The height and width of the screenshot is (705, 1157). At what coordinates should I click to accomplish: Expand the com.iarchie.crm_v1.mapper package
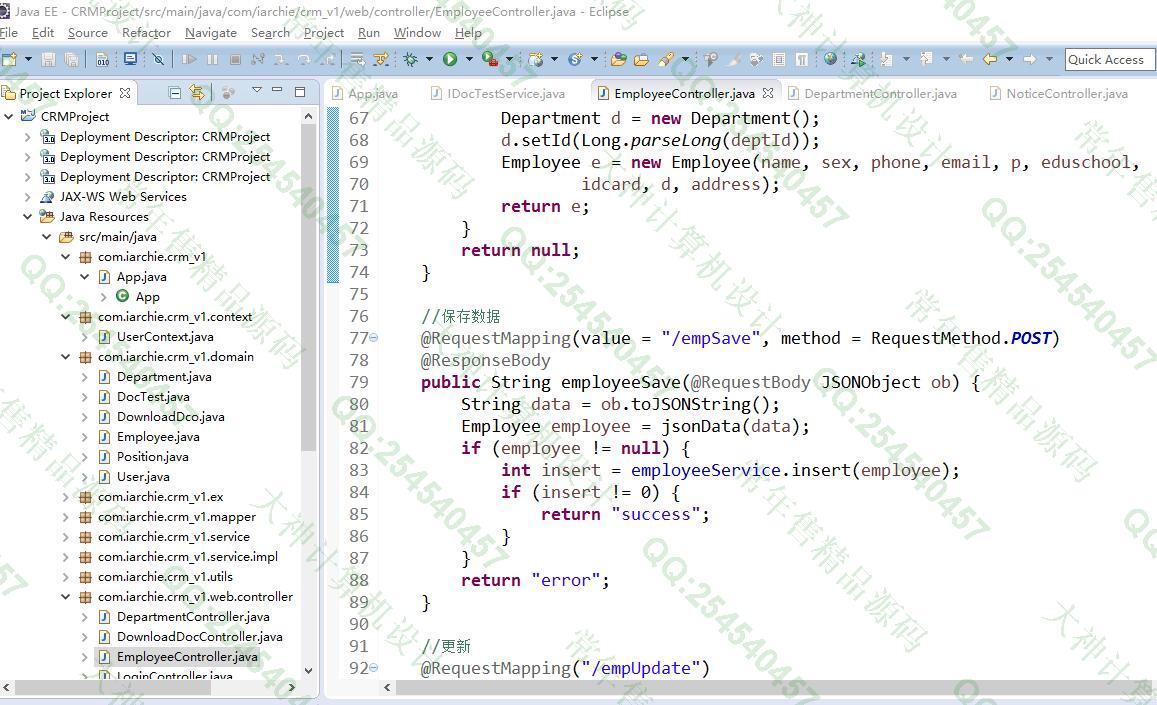pos(66,517)
